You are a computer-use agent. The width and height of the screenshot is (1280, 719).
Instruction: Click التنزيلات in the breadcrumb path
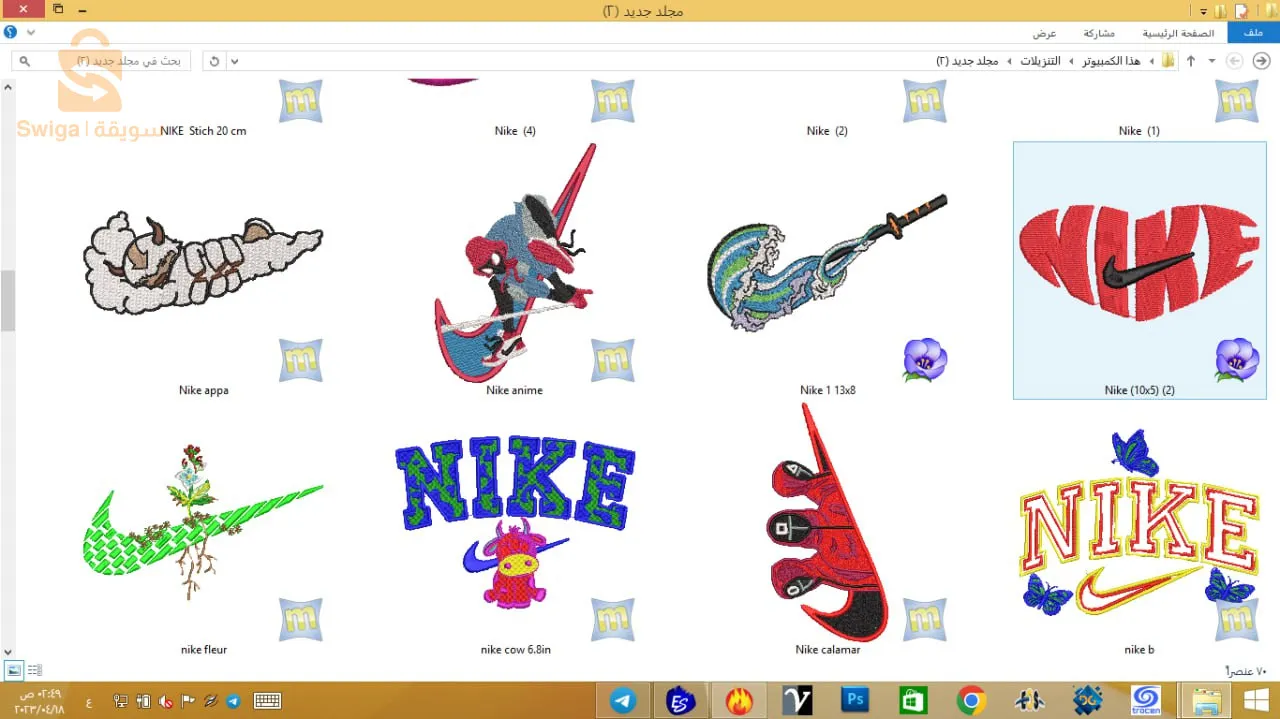click(1040, 61)
